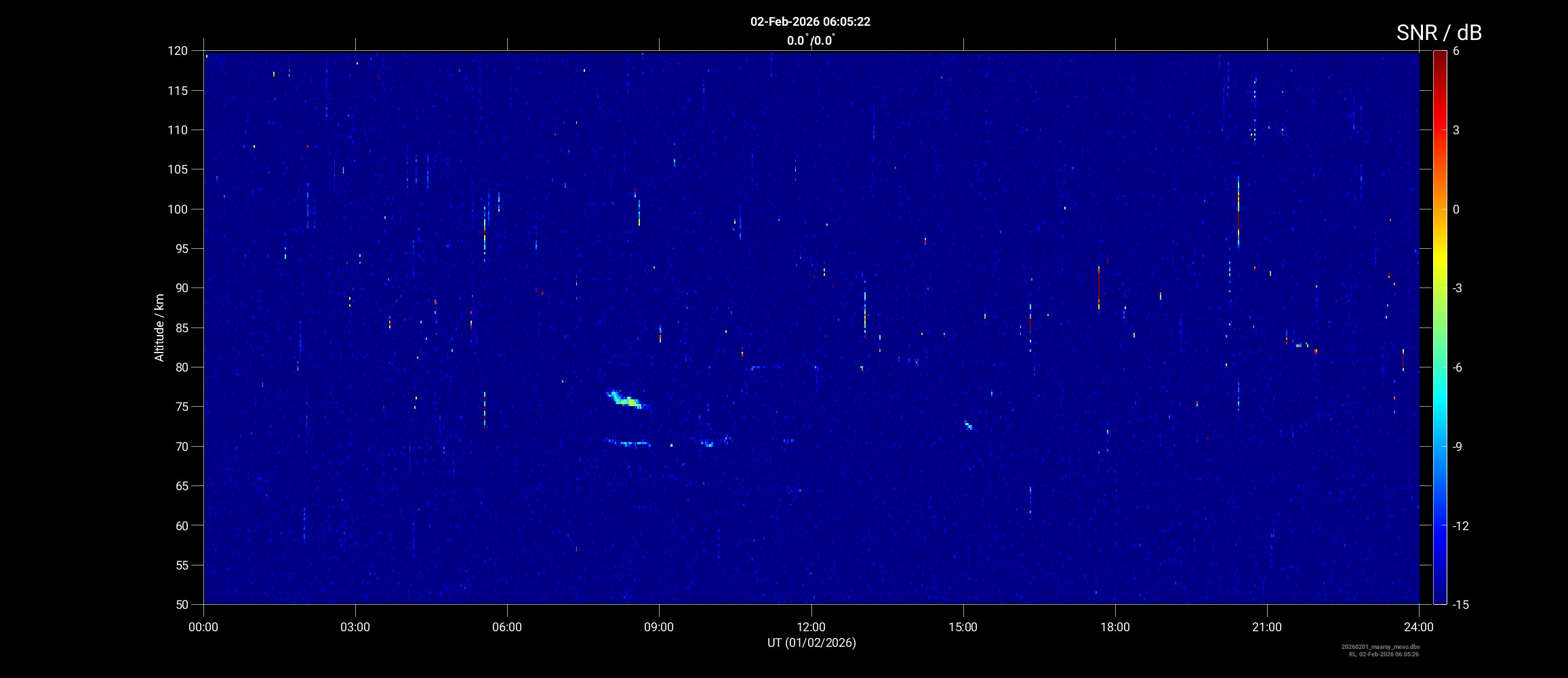This screenshot has height=678, width=1568.
Task: Click the SNR colorbar gradient strip
Action: pyautogui.click(x=1439, y=325)
